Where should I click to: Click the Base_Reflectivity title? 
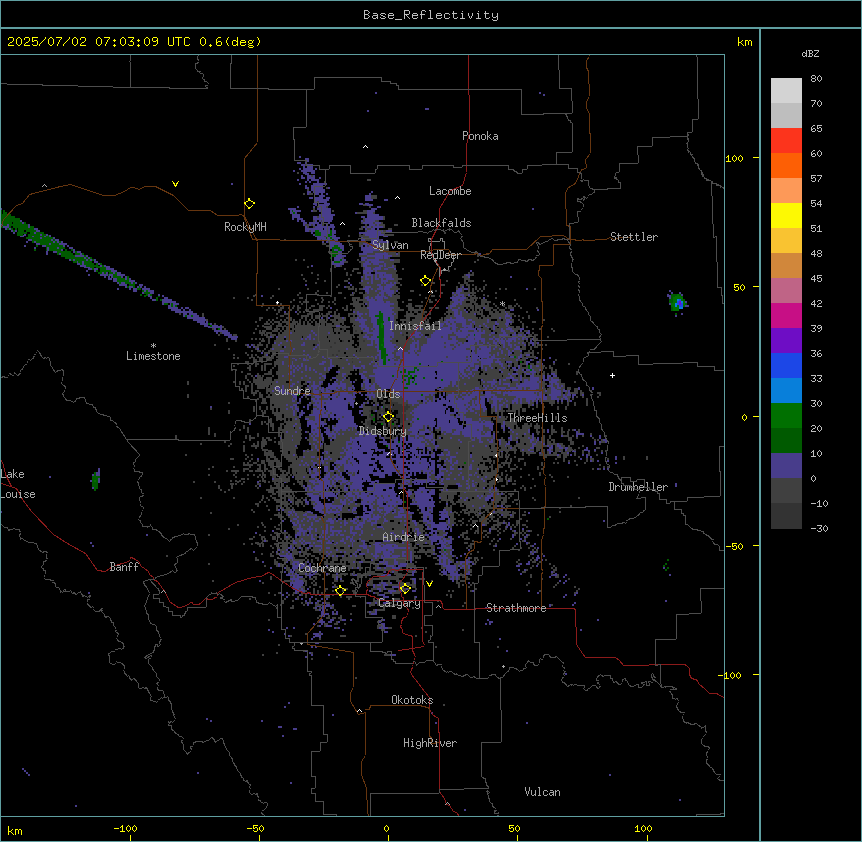pyautogui.click(x=431, y=15)
